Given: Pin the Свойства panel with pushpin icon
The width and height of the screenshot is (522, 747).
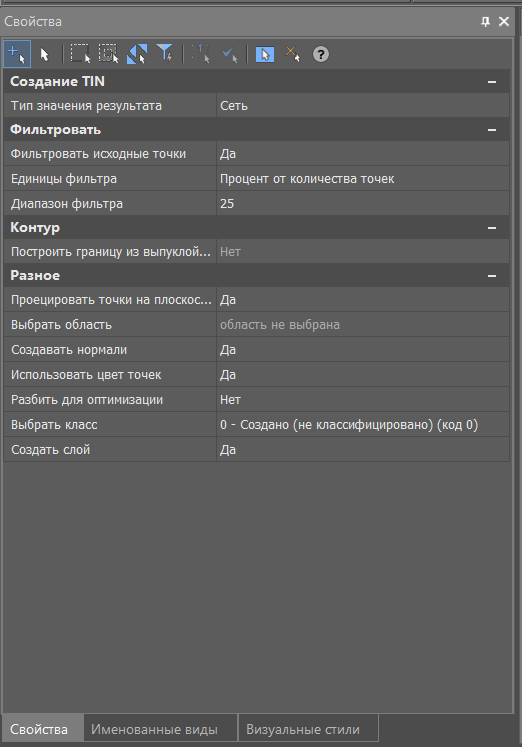Looking at the screenshot, I should pos(485,21).
